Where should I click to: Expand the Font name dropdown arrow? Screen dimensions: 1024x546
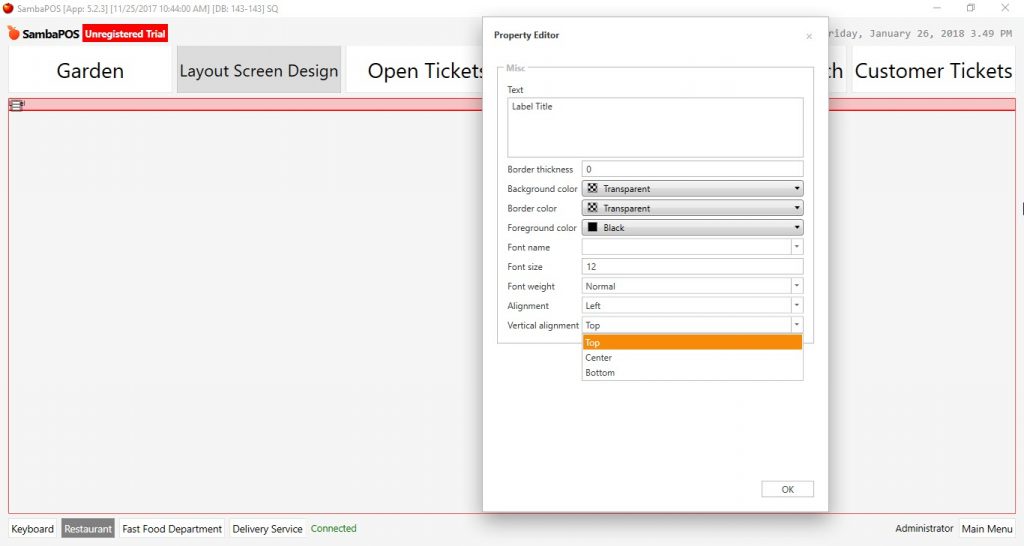[797, 247]
